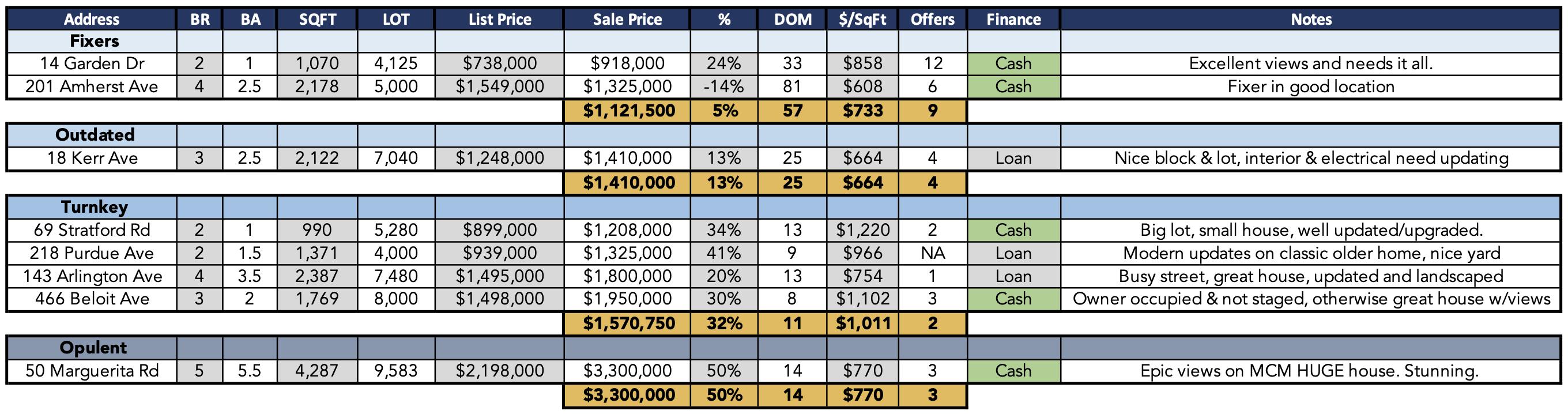This screenshot has width=1568, height=414.
Task: Select the Address column header
Action: point(91,19)
